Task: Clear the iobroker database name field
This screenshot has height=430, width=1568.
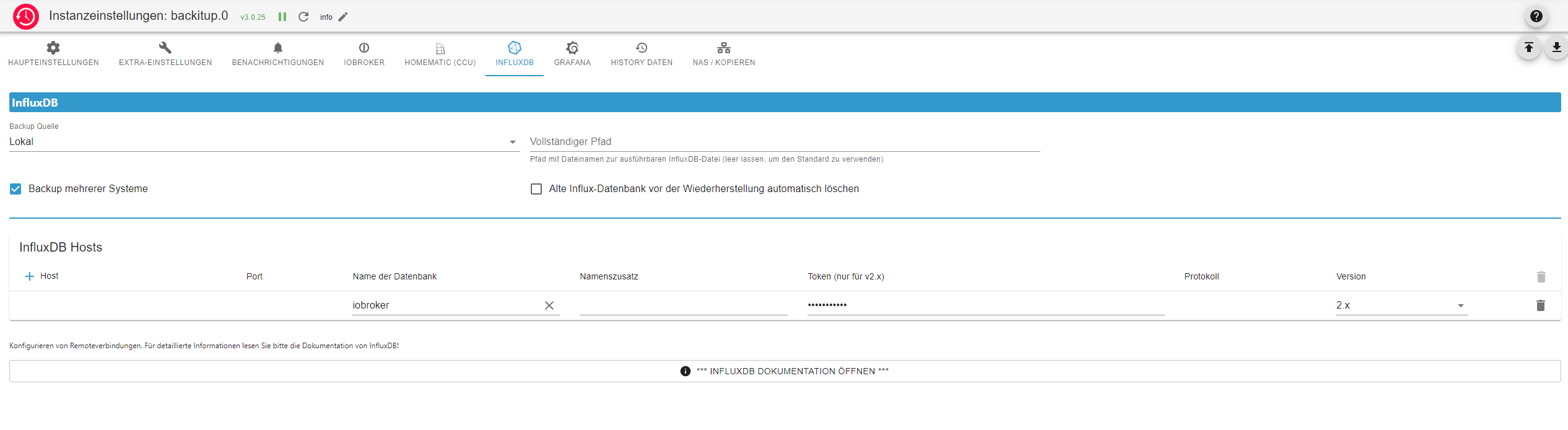Action: (x=549, y=305)
